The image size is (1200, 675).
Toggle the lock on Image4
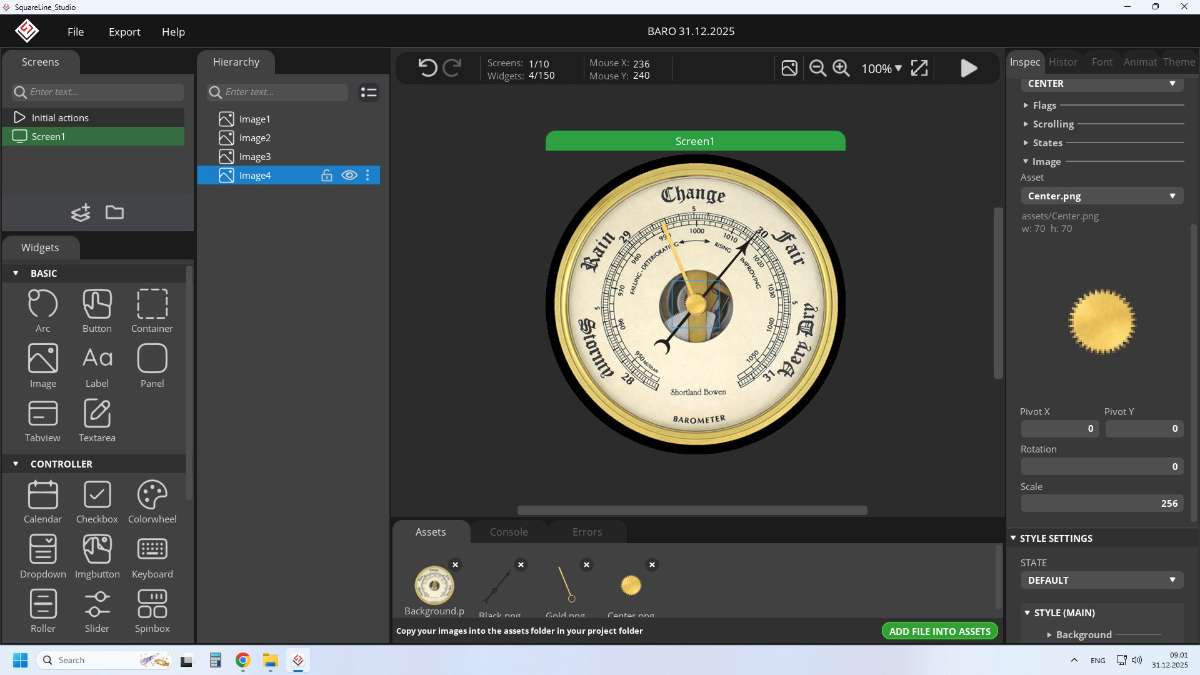coord(327,175)
